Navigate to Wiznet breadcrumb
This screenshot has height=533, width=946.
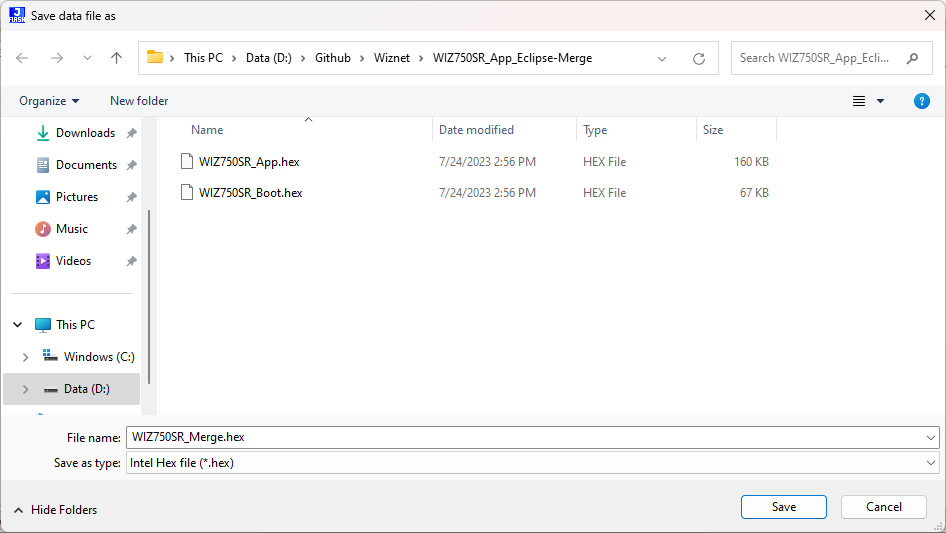(392, 58)
